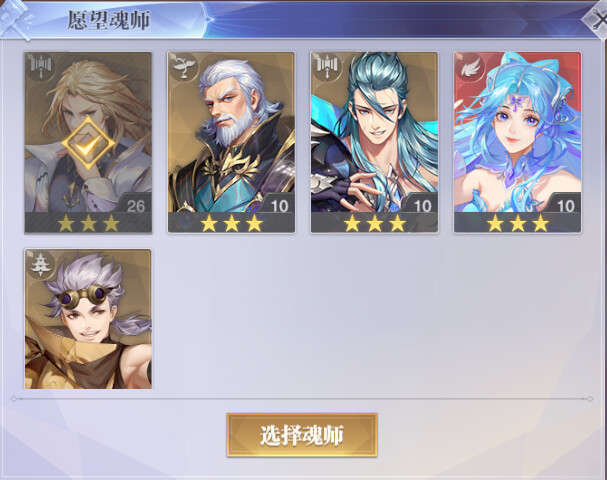This screenshot has height=480, width=607.
Task: Click the wing emblem on the red-background girl card
Action: click(x=470, y=67)
